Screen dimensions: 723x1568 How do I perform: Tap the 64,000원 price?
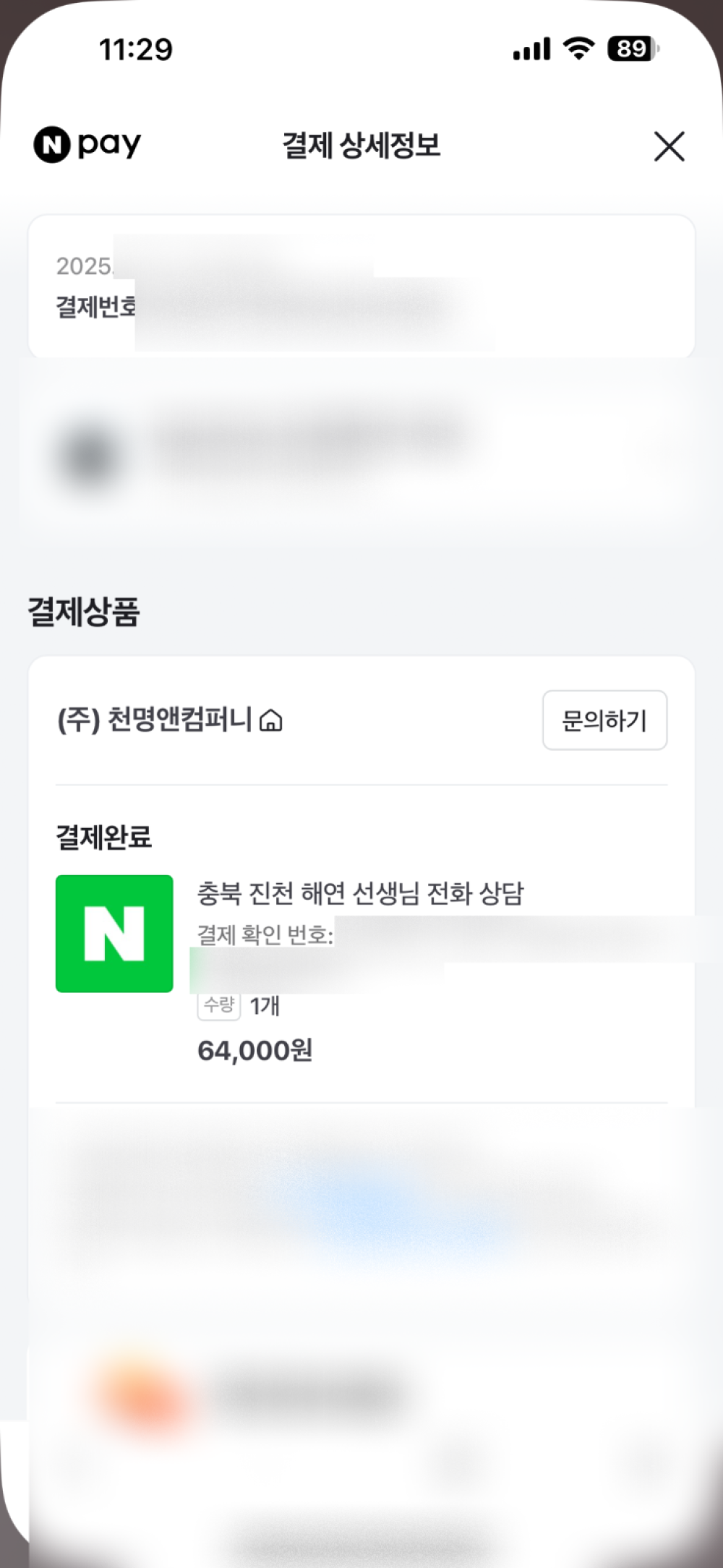[x=254, y=1050]
